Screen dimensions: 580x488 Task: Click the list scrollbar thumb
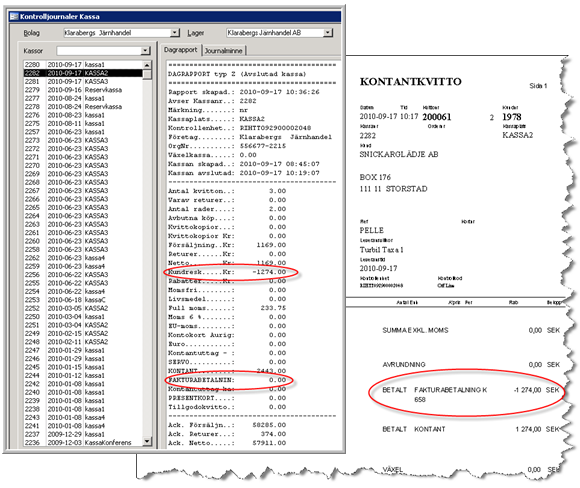coord(147,74)
